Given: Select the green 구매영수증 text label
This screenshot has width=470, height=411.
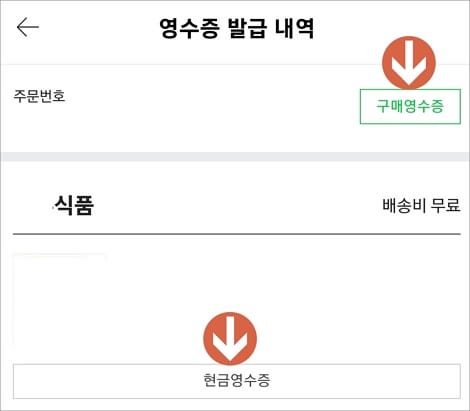Looking at the screenshot, I should (x=410, y=106).
